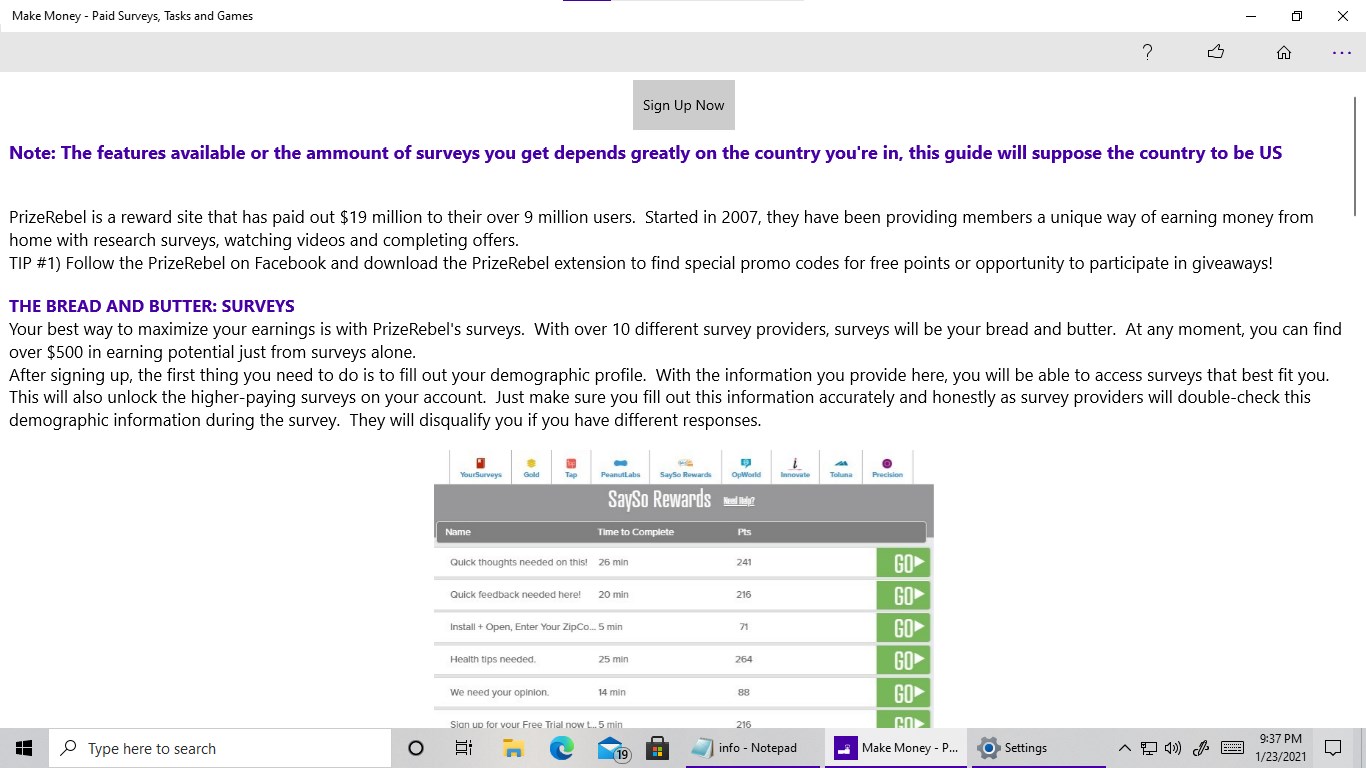Click the '20 min' time value
Image resolution: width=1366 pixels, height=768 pixels.
[613, 594]
